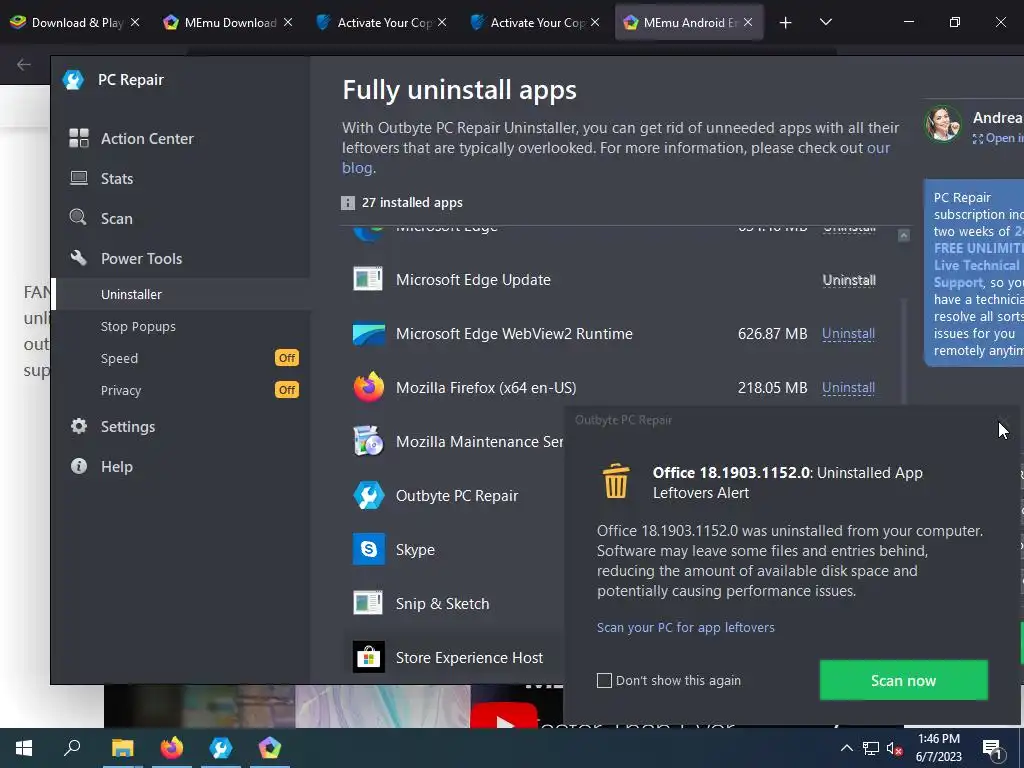Image resolution: width=1024 pixels, height=768 pixels.
Task: Toggle the Speed Off badge
Action: pyautogui.click(x=287, y=358)
